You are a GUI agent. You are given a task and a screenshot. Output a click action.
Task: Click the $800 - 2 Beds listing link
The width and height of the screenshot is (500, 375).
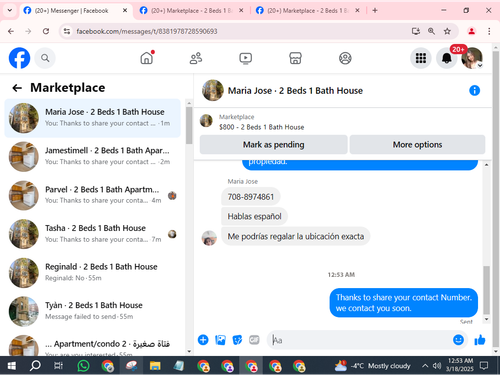[262, 127]
